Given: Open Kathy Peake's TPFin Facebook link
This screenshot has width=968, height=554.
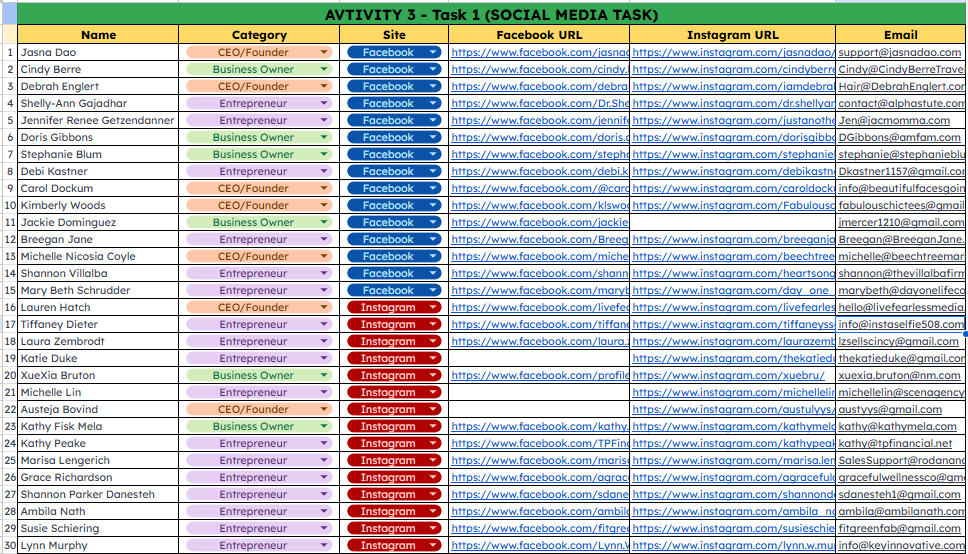Looking at the screenshot, I should pyautogui.click(x=540, y=443).
